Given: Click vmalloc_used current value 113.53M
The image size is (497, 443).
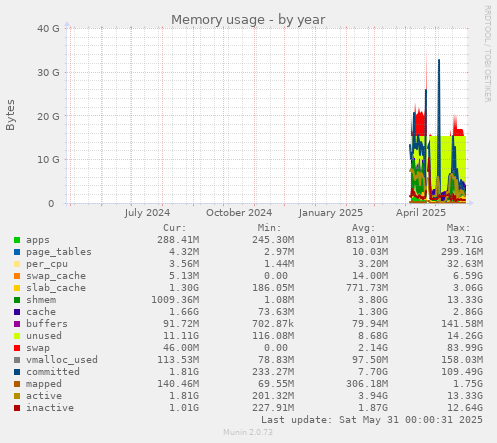Looking at the screenshot, I should 178,360.
